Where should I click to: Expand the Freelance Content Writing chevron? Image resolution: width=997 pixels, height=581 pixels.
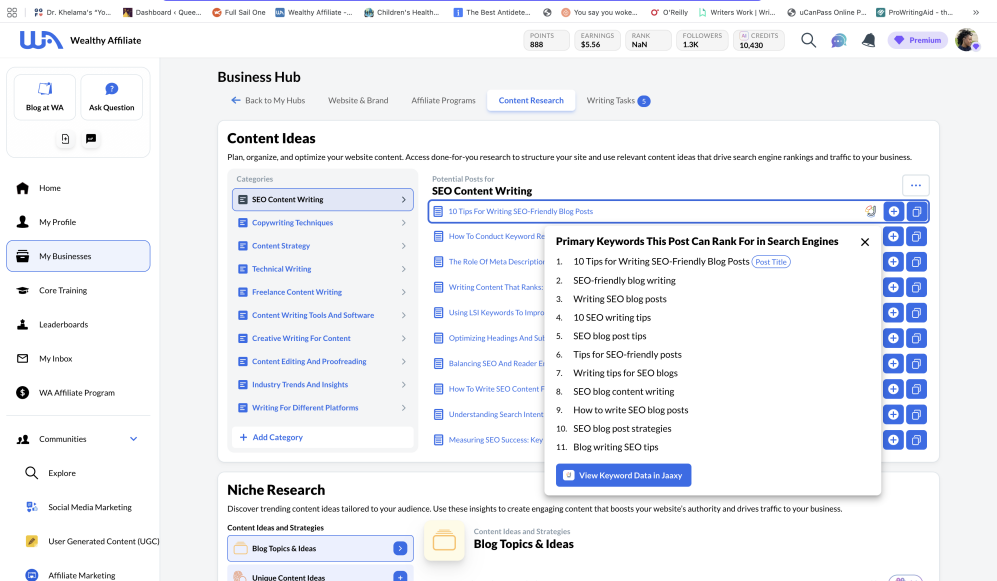click(404, 292)
